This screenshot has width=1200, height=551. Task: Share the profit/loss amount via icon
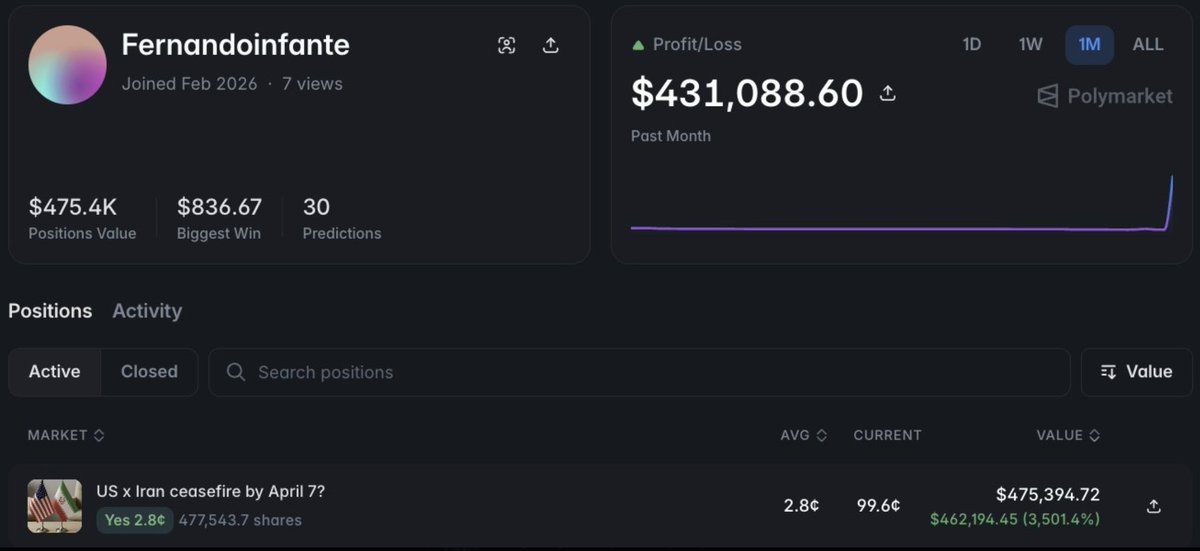887,94
